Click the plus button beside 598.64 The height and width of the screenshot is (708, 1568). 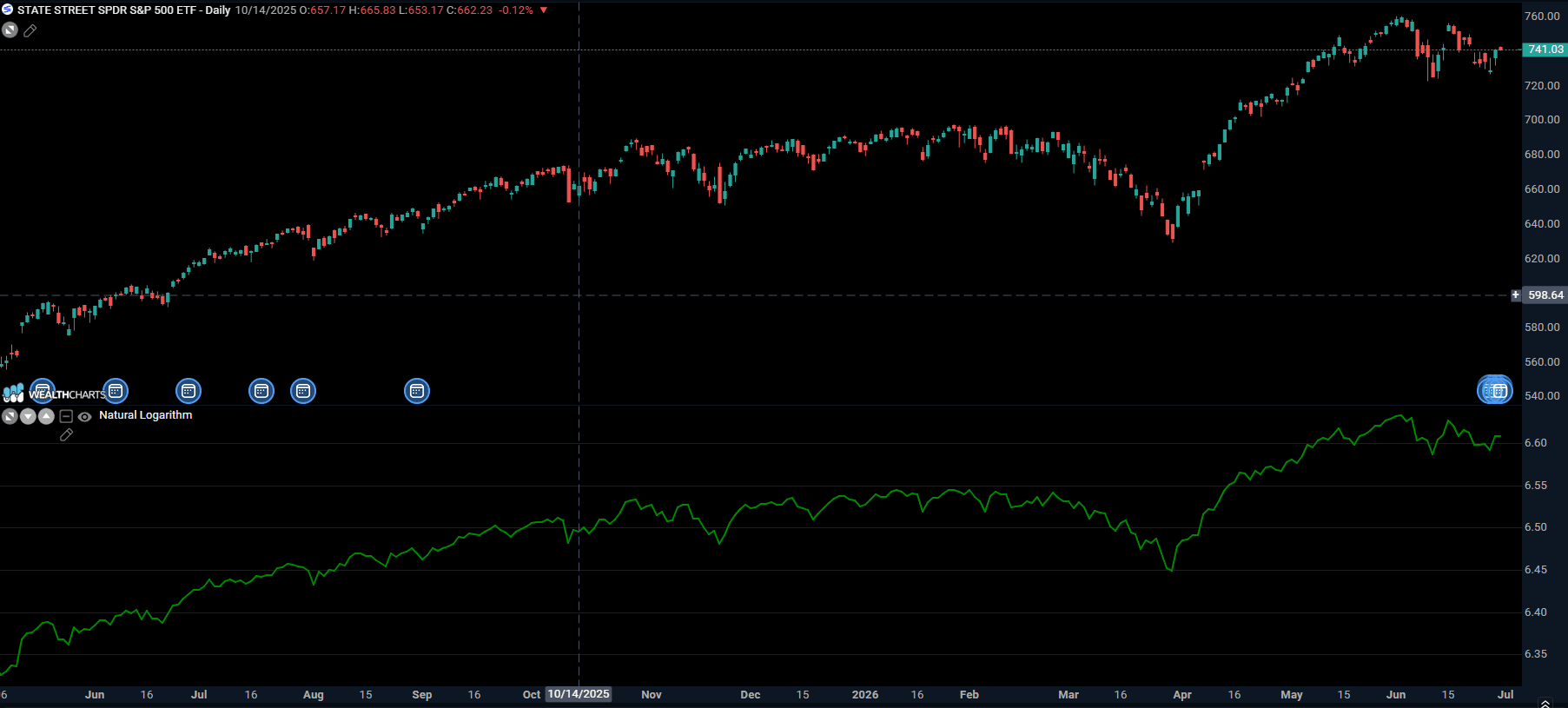click(1516, 295)
